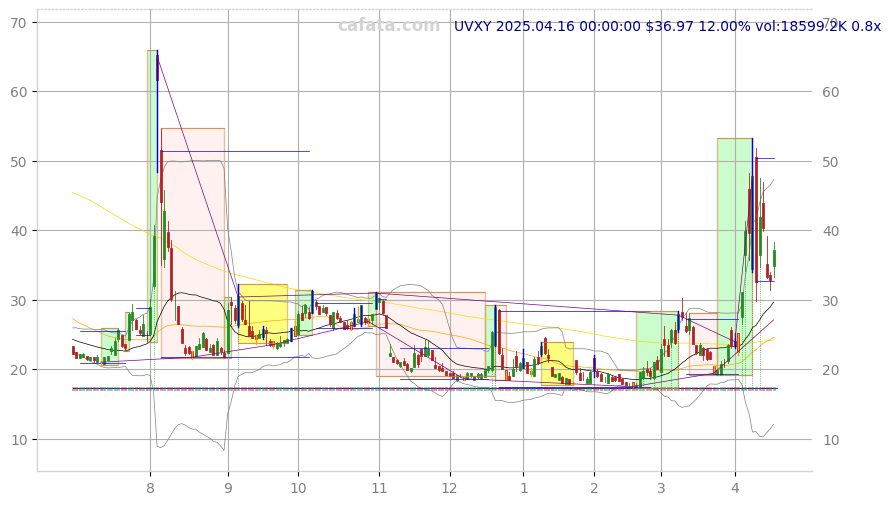
Task: Click right y-axis label 30
Action: click(x=830, y=301)
